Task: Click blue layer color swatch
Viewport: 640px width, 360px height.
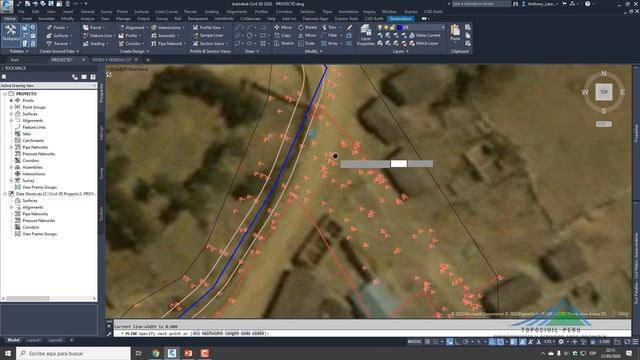Action: [x=400, y=27]
